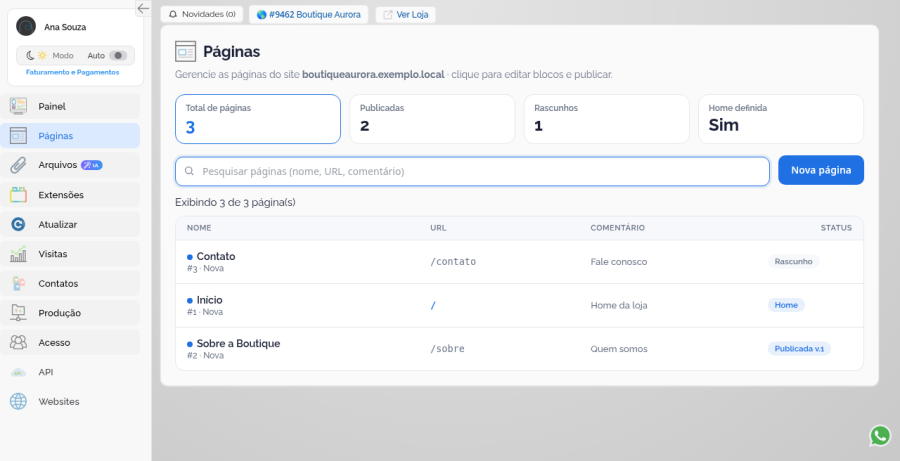The image size is (900, 461).
Task: Open Faturamento e Pagamentos link
Action: [72, 72]
